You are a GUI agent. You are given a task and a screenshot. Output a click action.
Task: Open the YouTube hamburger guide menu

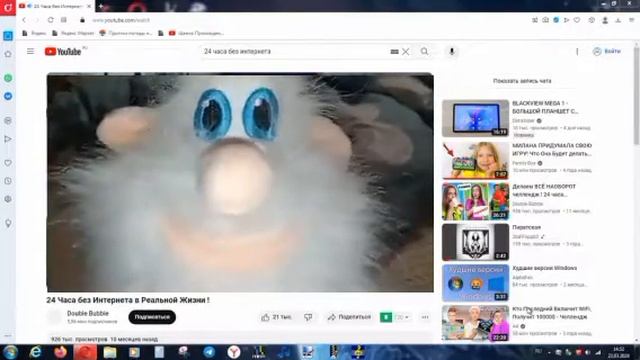31,51
